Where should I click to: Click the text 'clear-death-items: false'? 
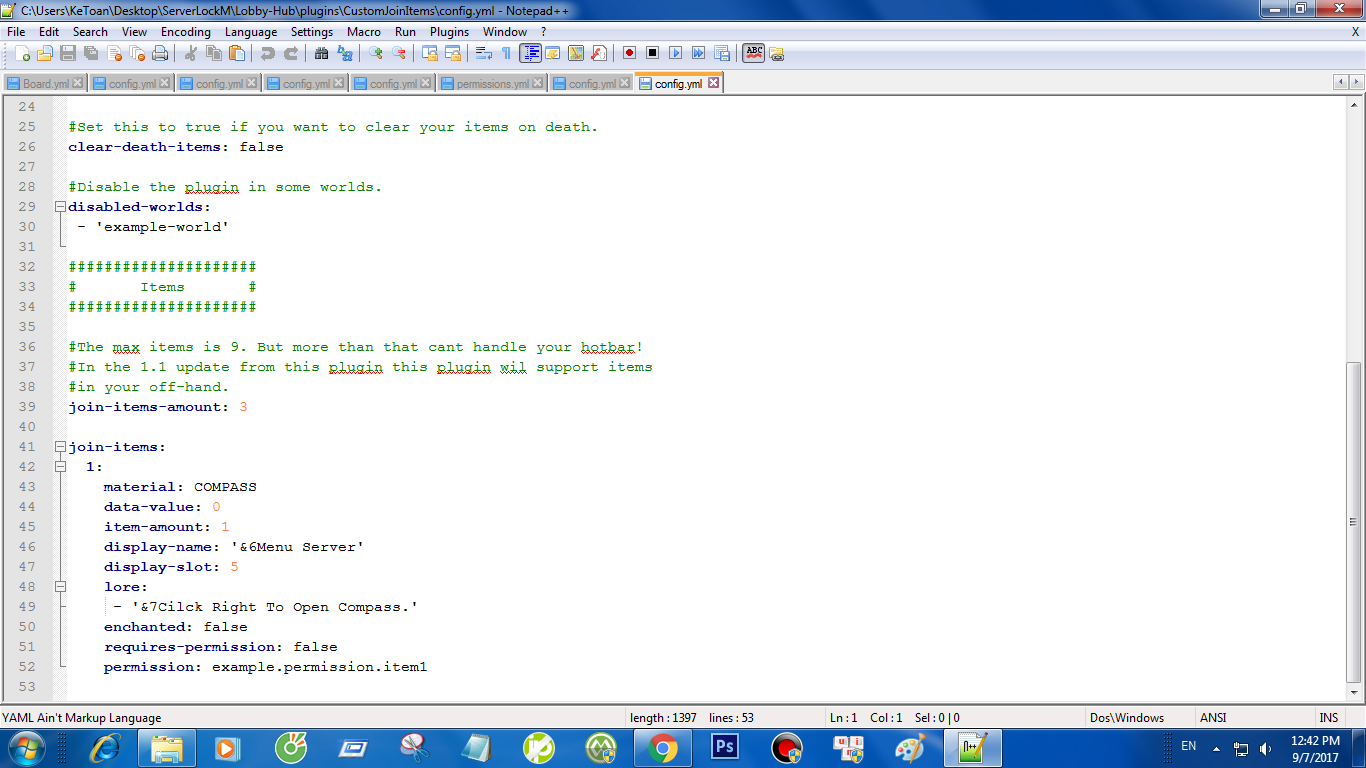(176, 147)
